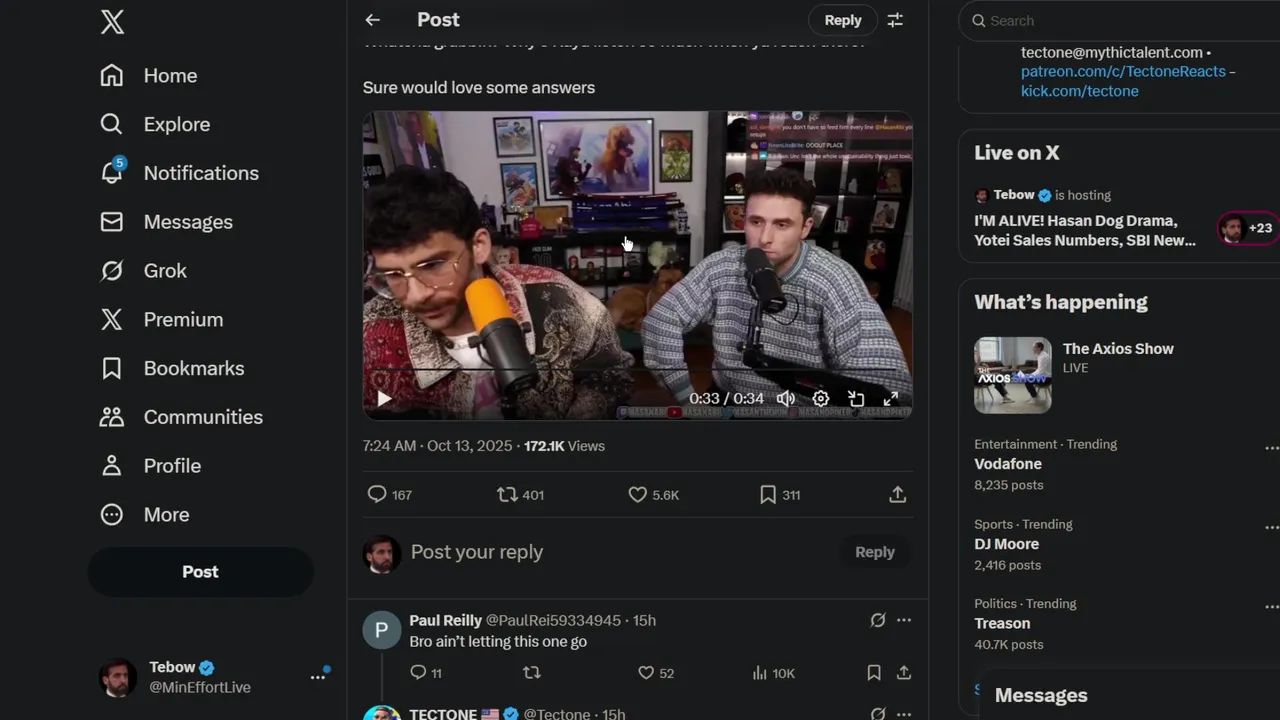Viewport: 1280px width, 720px height.
Task: Click the X logo icon
Action: [112, 22]
